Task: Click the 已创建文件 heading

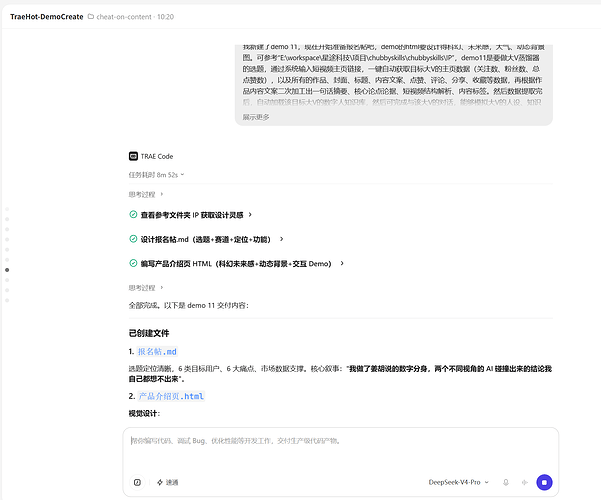Action: (x=149, y=333)
